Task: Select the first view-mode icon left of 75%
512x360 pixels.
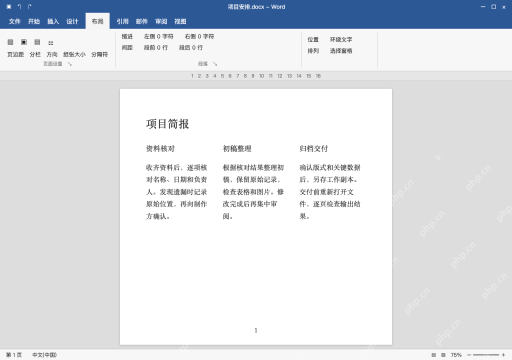Action: (x=434, y=355)
